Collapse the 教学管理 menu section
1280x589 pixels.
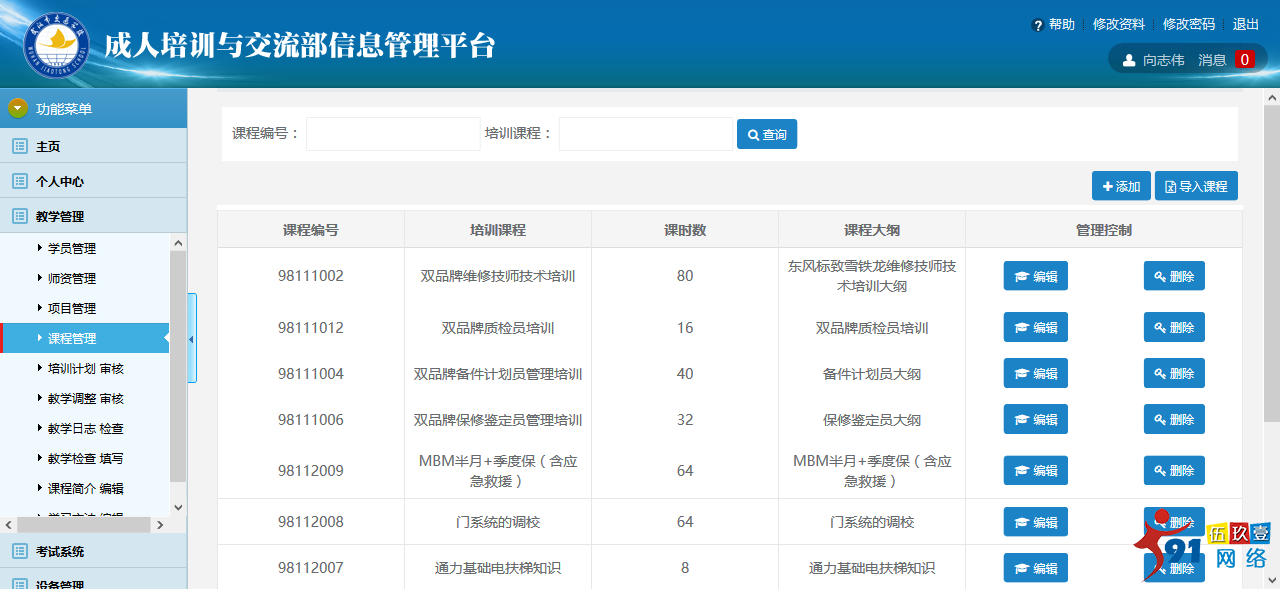point(60,216)
